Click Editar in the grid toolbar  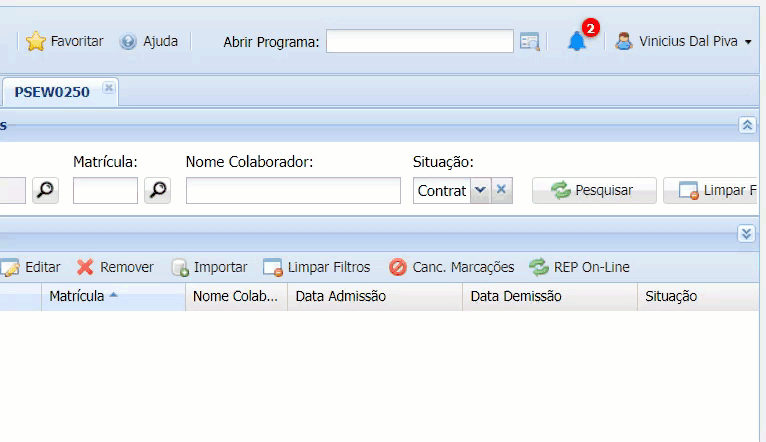pos(31,267)
